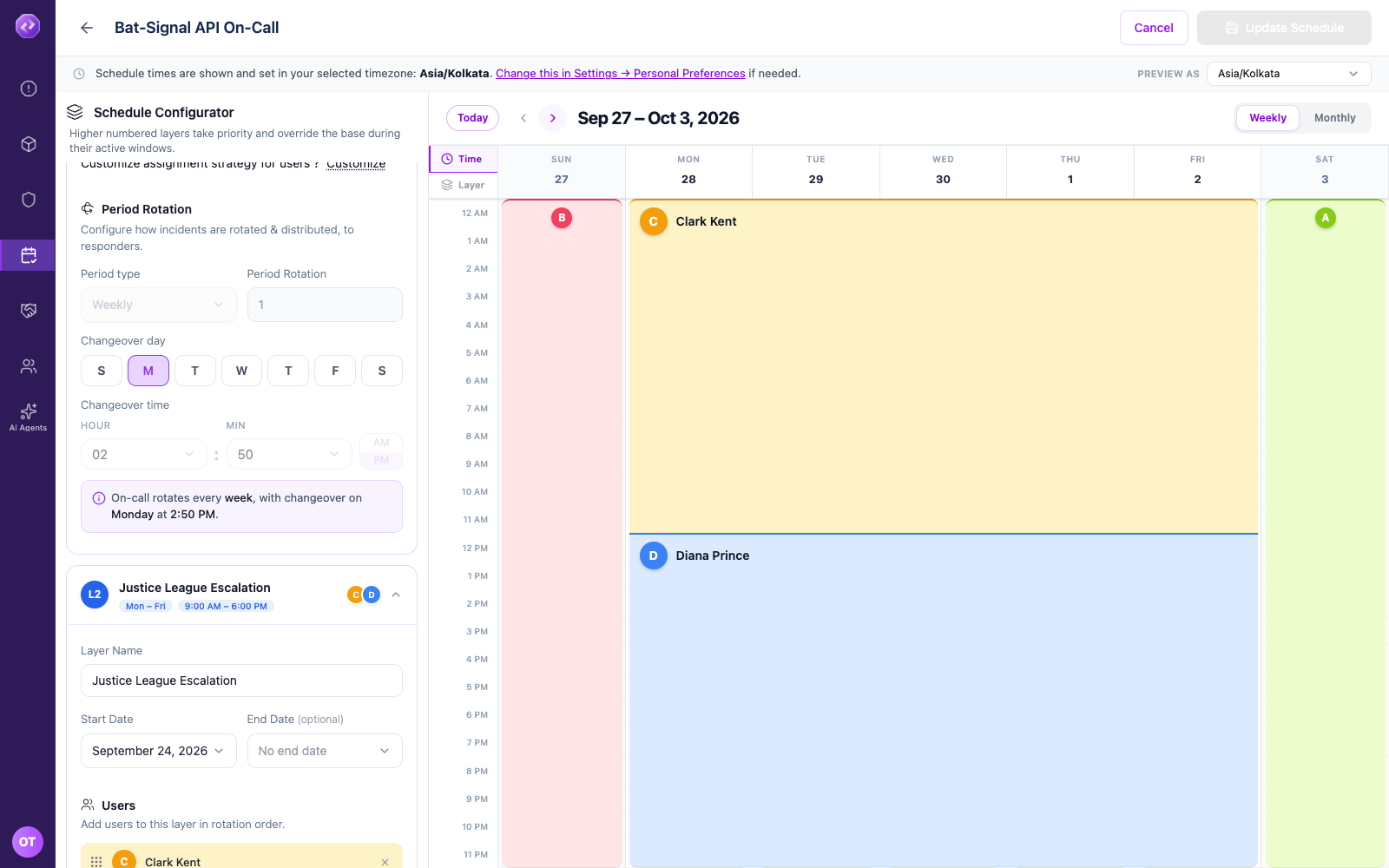
Task: Collapse the Justice League Escalation layer
Action: pos(396,595)
